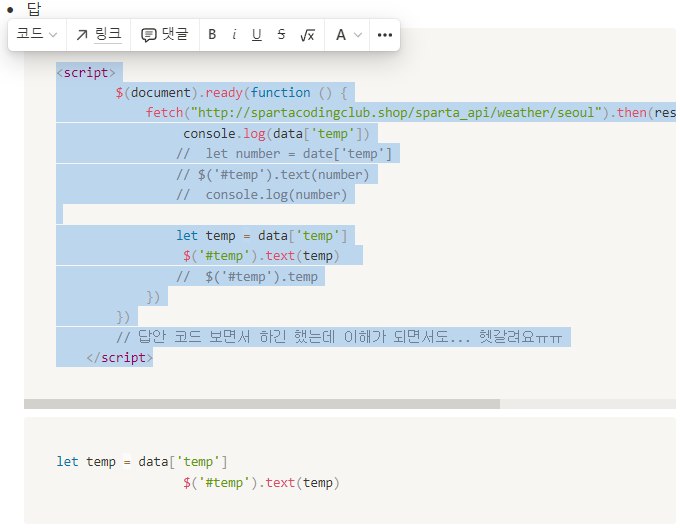This screenshot has width=680, height=529.
Task: Create inline equation with square root icon
Action: 307,35
